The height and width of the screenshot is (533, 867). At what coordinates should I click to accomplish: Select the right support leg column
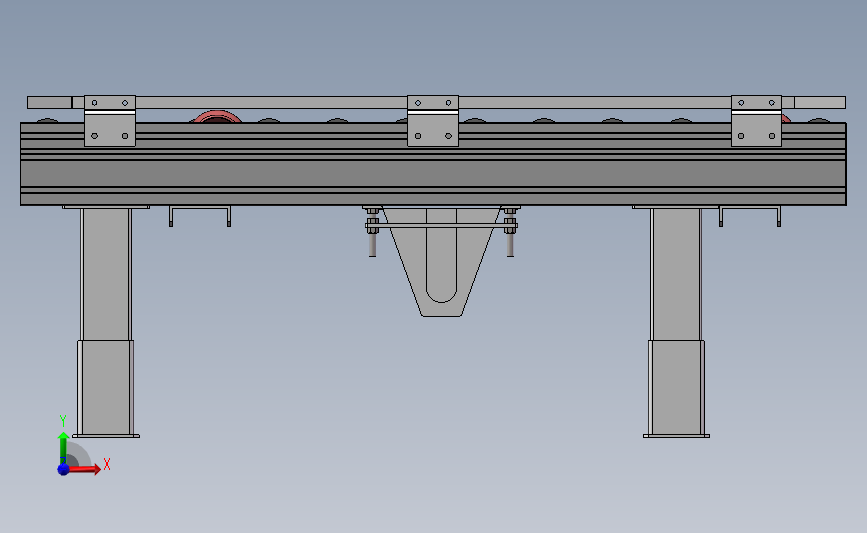(676, 321)
